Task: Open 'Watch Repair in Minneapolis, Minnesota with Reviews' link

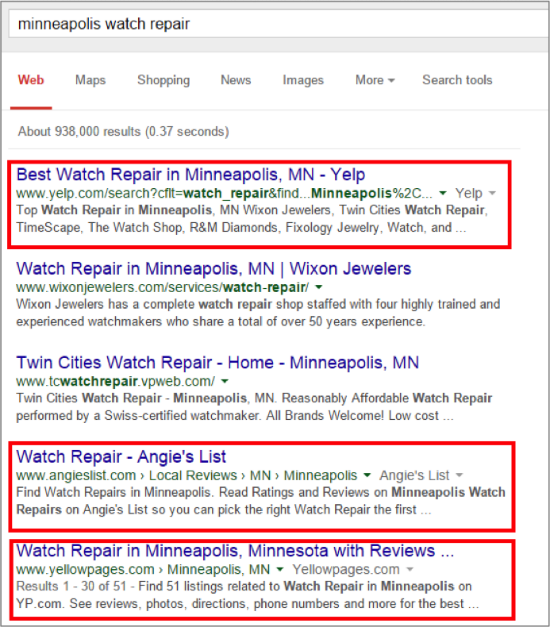Action: tap(235, 551)
